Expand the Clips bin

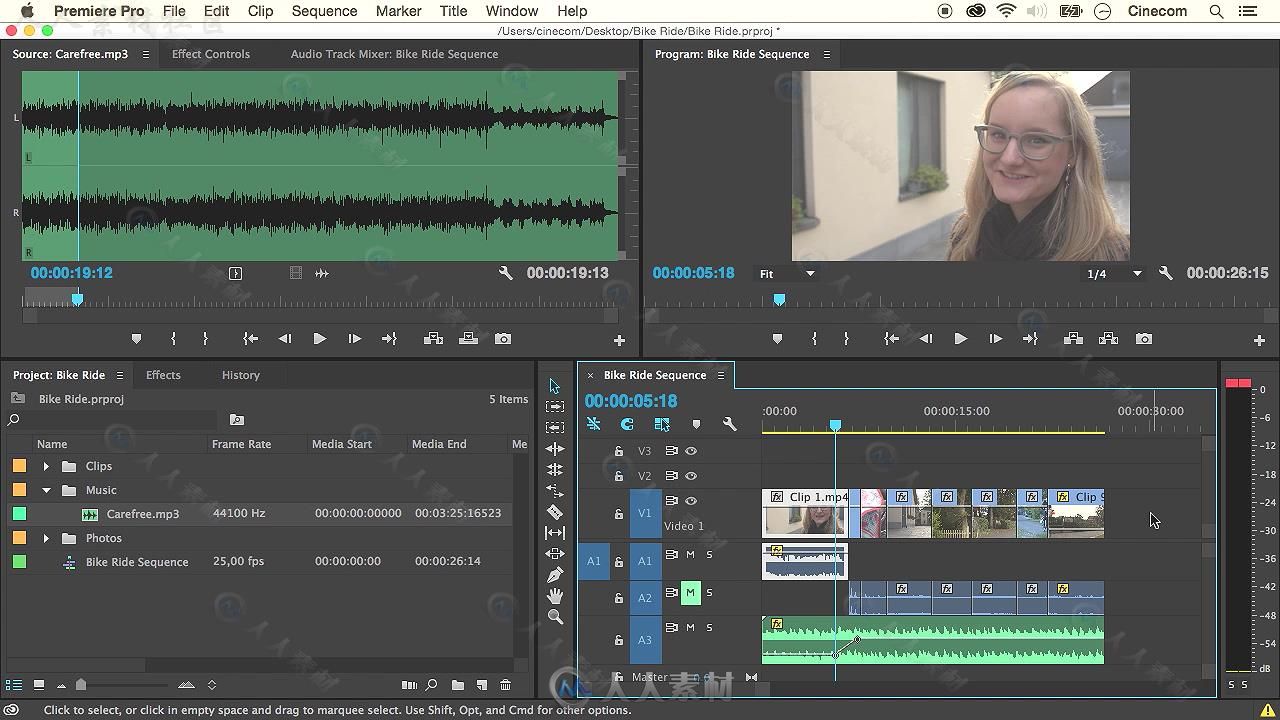(x=46, y=466)
